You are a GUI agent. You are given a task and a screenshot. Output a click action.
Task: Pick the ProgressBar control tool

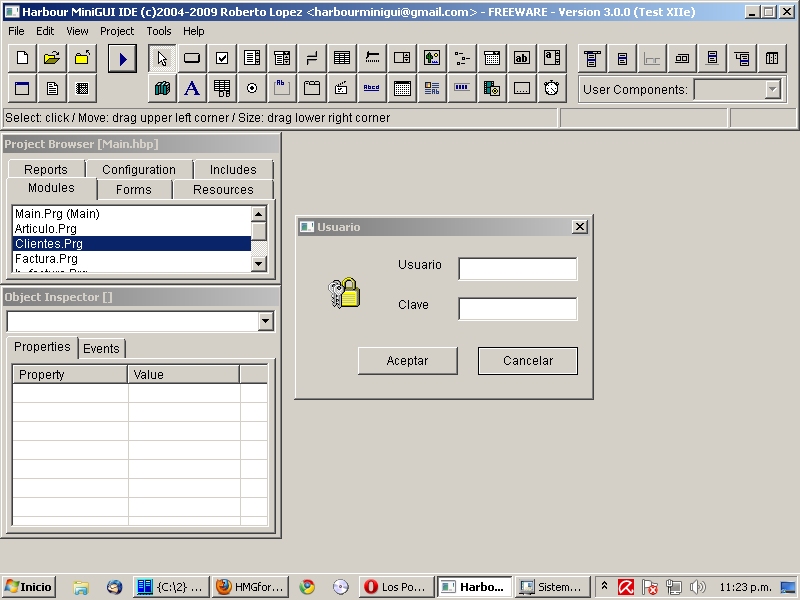(462, 89)
